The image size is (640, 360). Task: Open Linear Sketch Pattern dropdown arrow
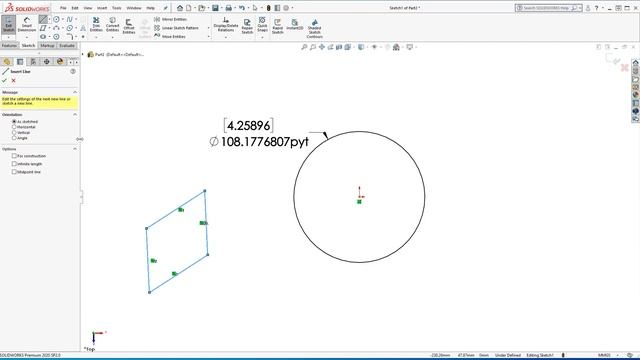[x=209, y=28]
